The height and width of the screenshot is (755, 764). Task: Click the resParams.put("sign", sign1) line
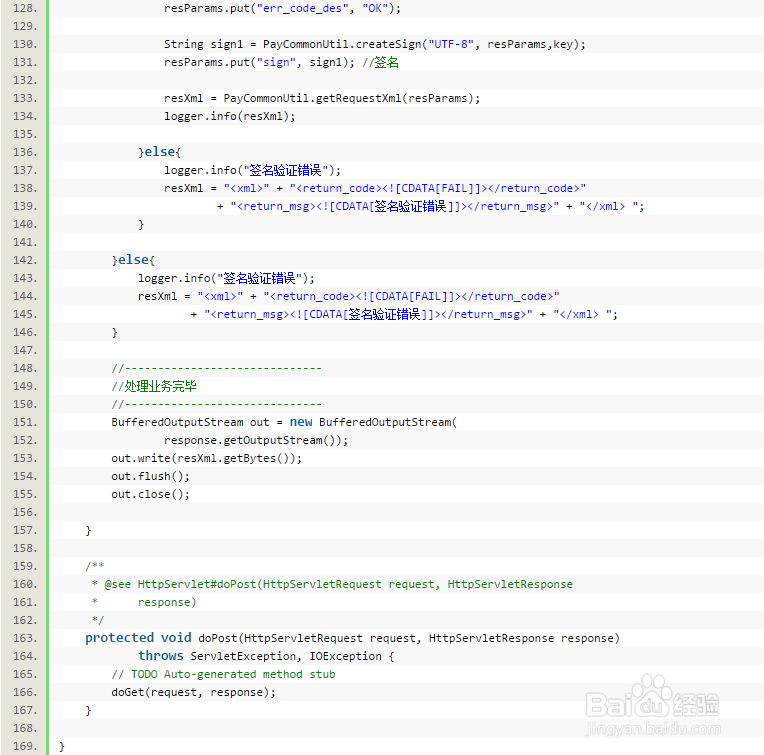(281, 62)
